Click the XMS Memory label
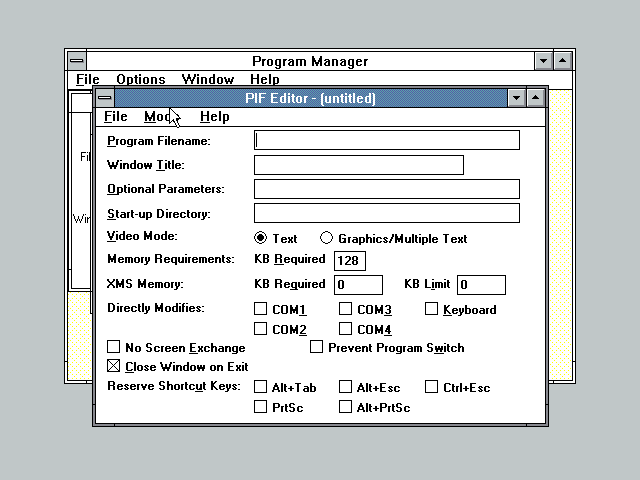640x480 pixels. (x=145, y=284)
